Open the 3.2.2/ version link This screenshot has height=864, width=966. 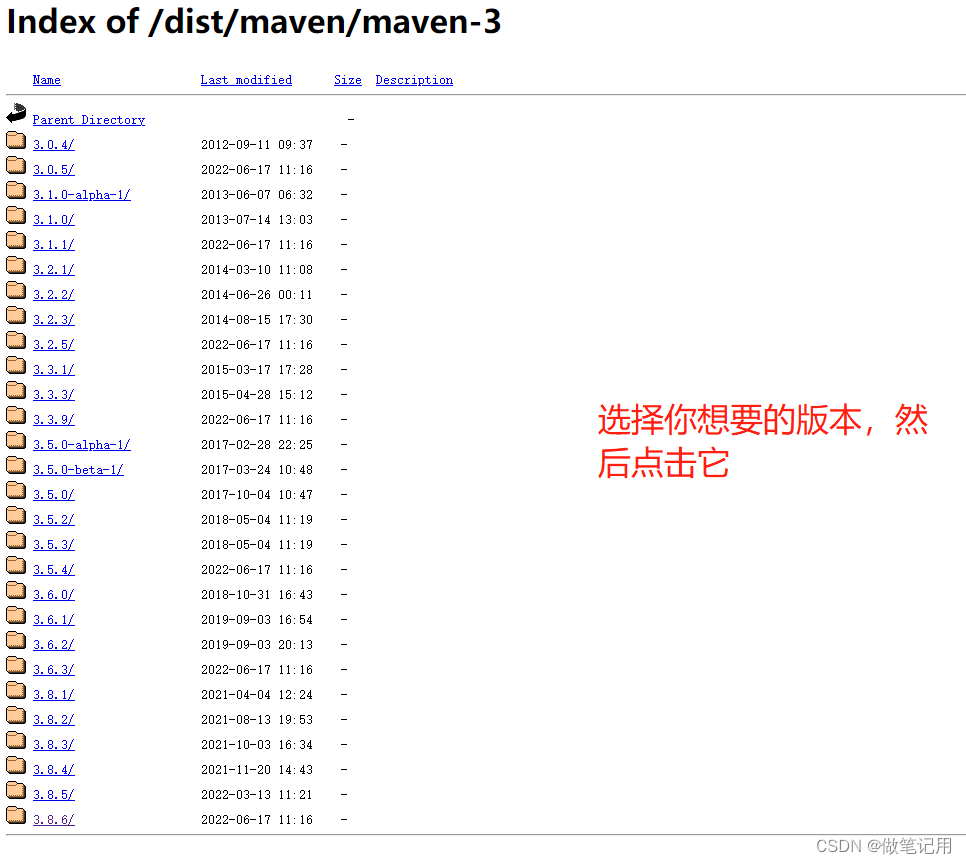[54, 295]
